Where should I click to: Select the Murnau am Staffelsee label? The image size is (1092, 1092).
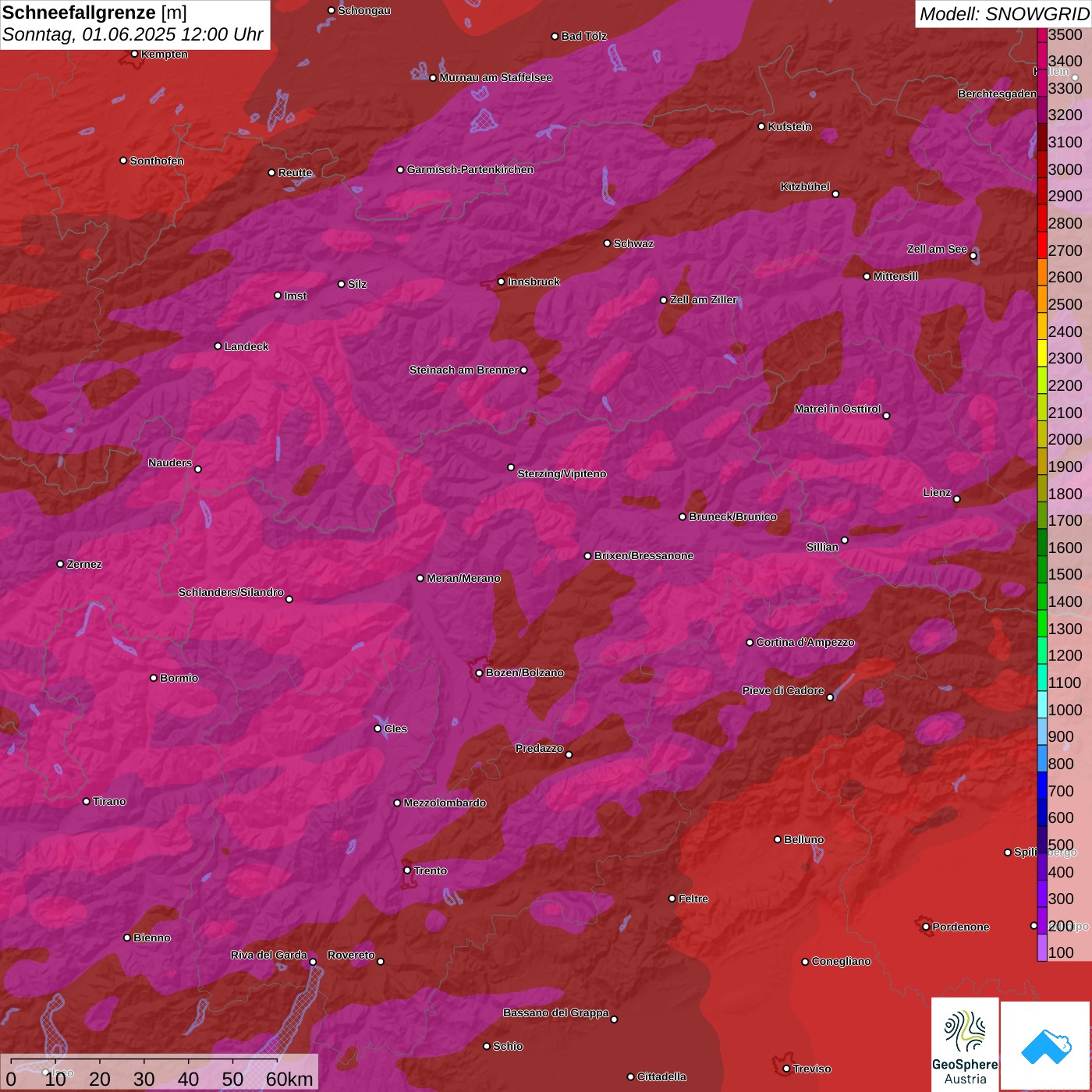496,77
